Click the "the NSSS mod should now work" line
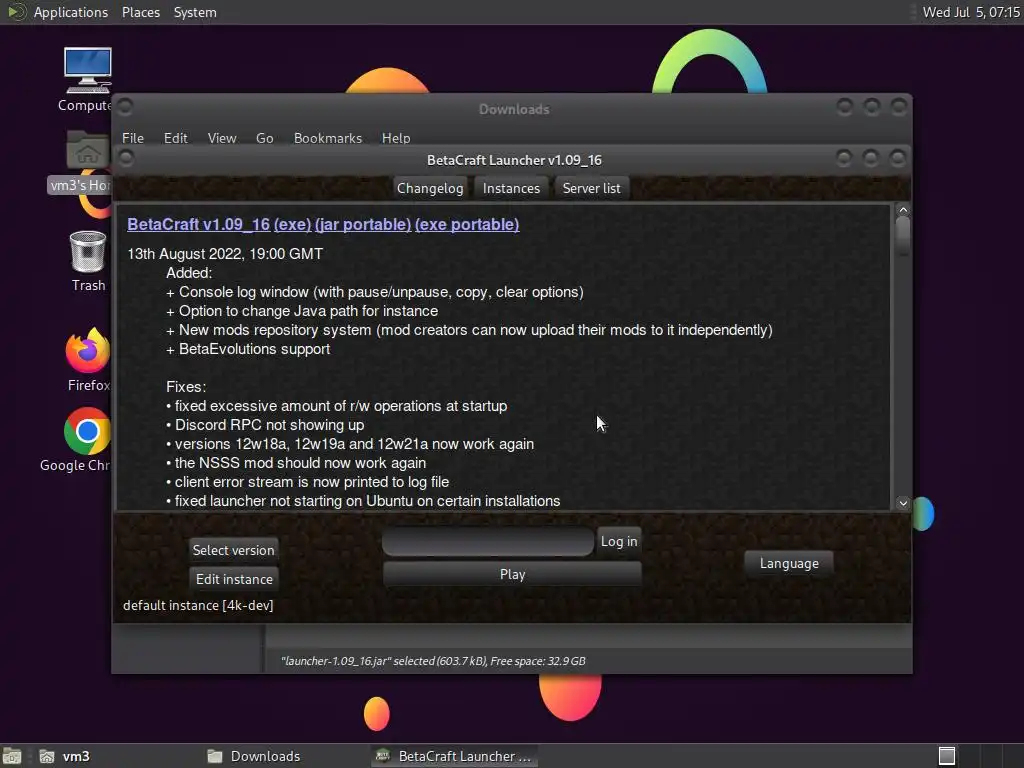Screen dimensions: 1024x768 point(296,463)
